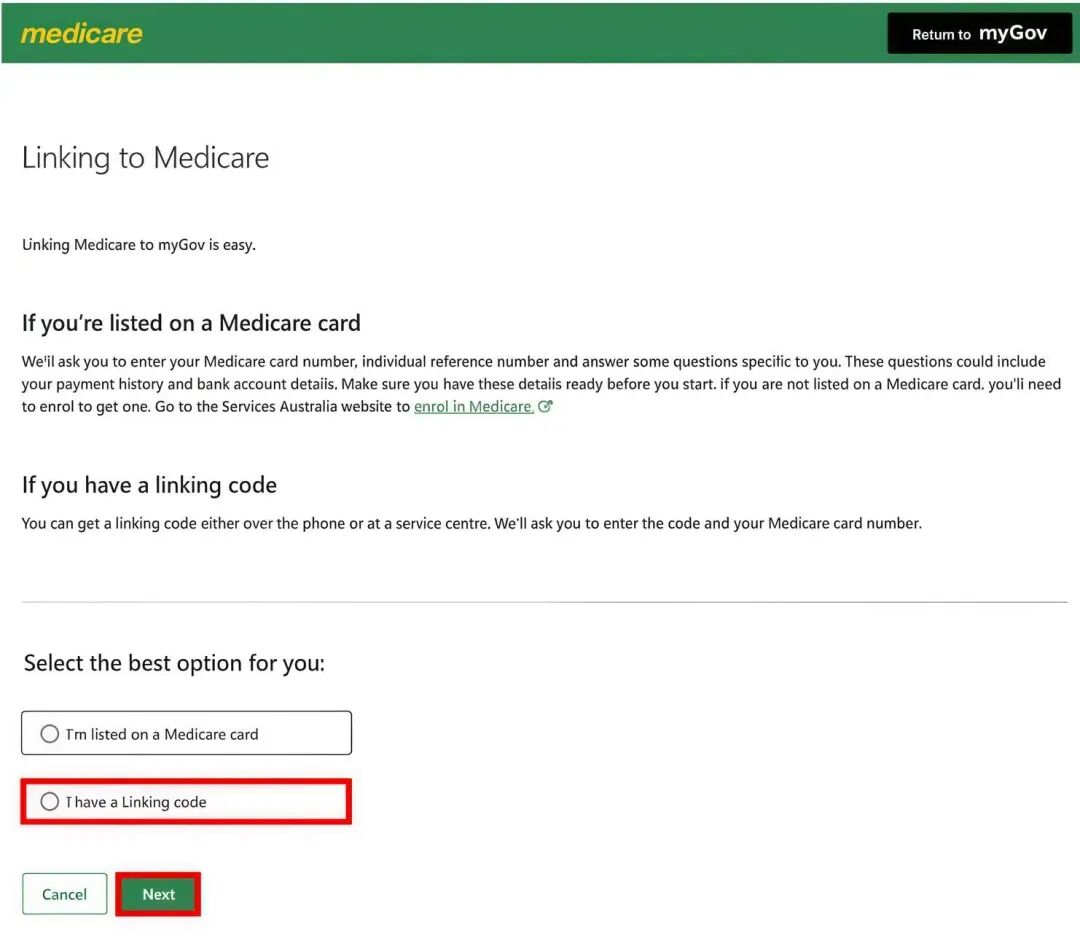The height and width of the screenshot is (933, 1080).
Task: Click the 'I'm listed on a Medicare card' label text
Action: [x=162, y=734]
